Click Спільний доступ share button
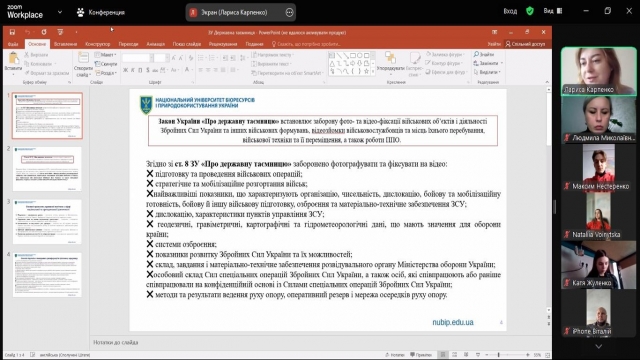This screenshot has height=360, width=640. [525, 44]
